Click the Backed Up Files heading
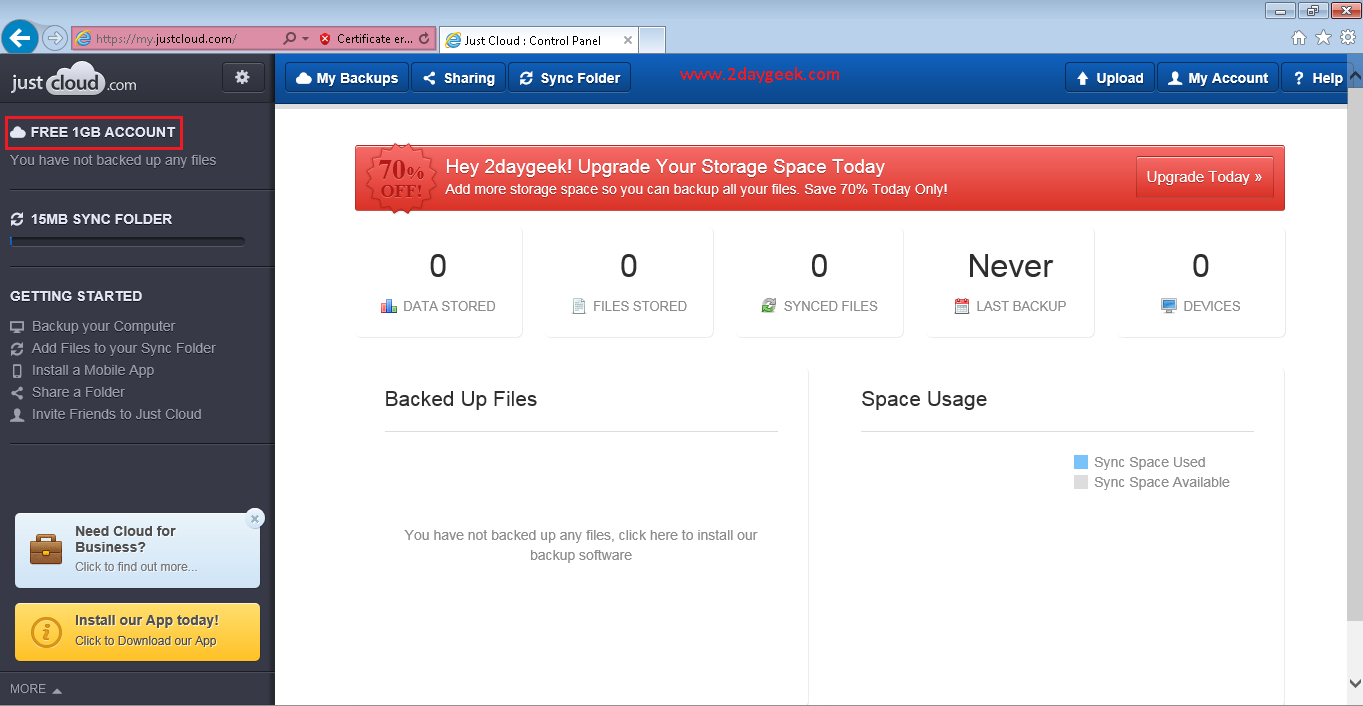The height and width of the screenshot is (706, 1363). point(461,399)
